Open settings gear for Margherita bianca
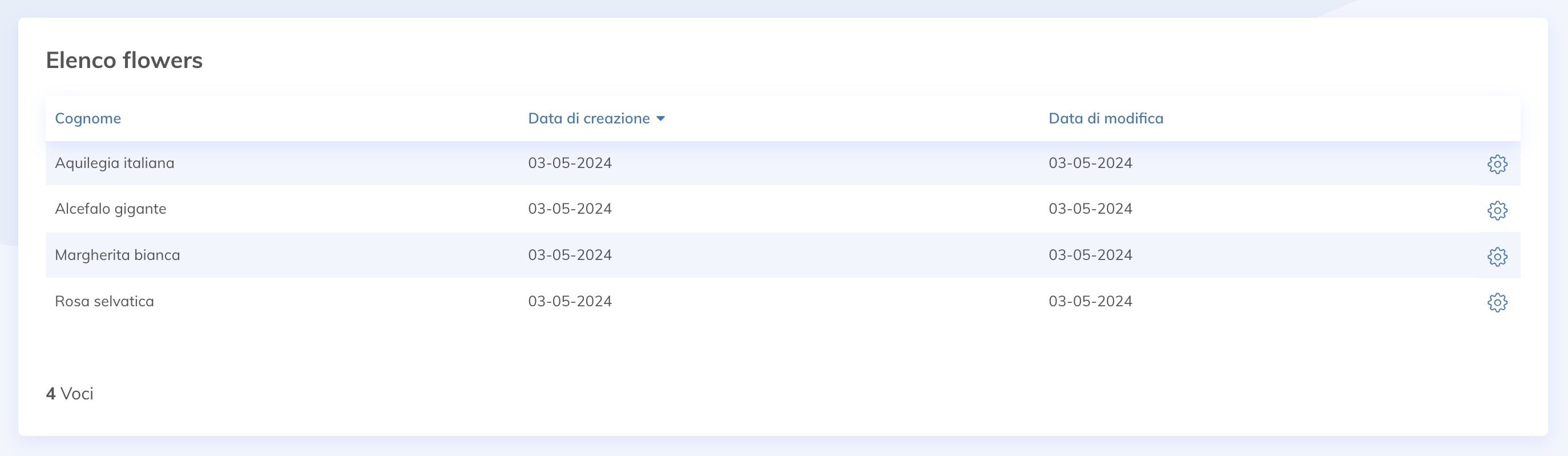Screen dimensions: 1568x456 tap(1497, 257)
